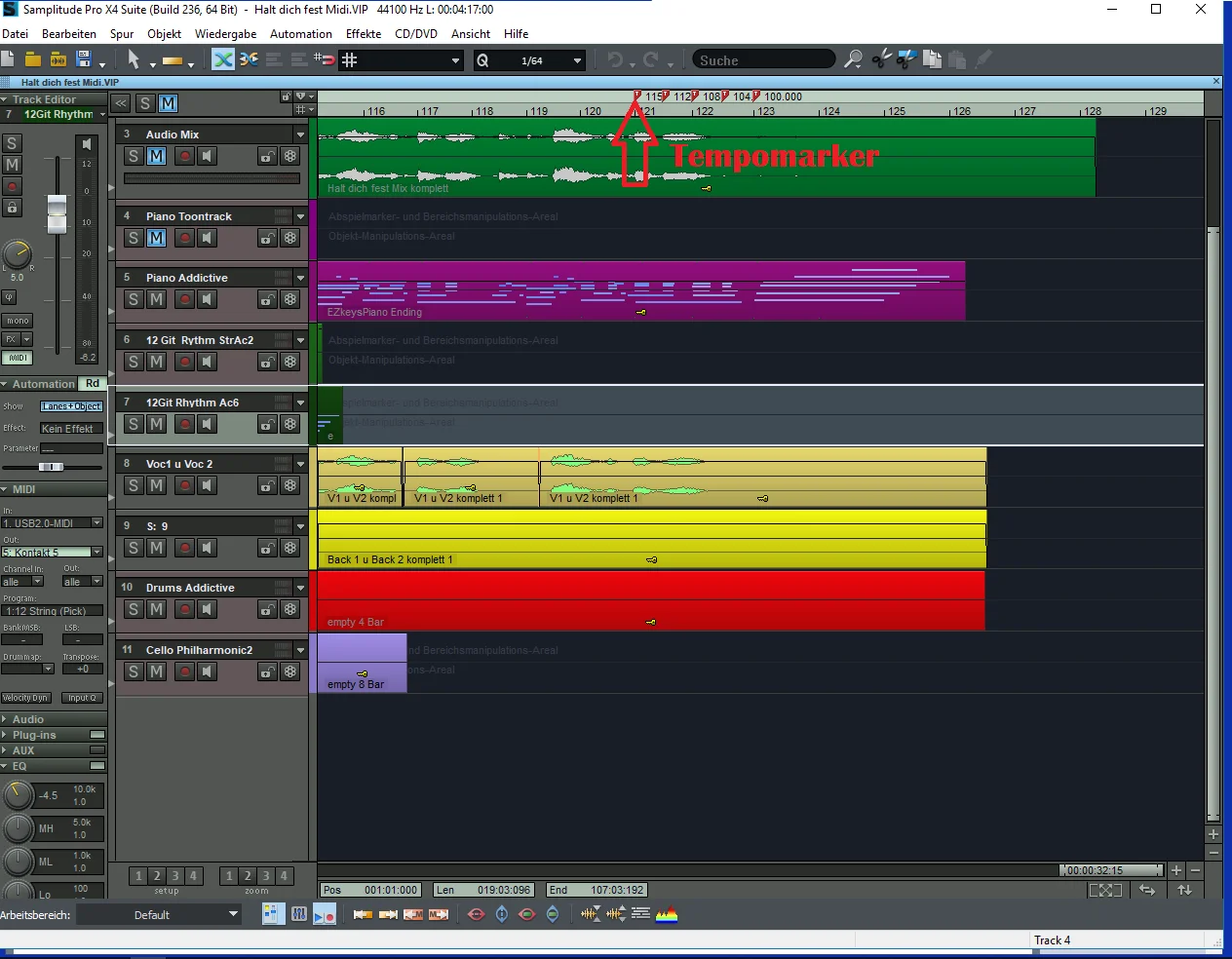This screenshot has height=959, width=1232.
Task: Select the mouse pointer tool in toolbar
Action: coord(134,60)
